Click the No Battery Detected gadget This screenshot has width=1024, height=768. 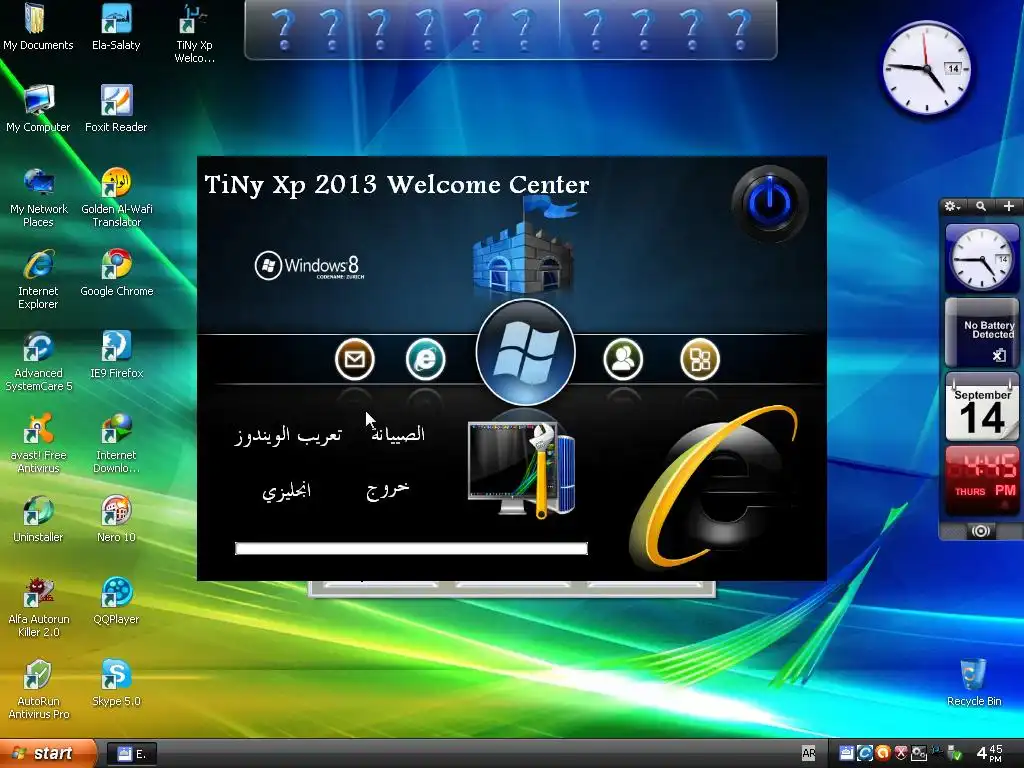[982, 332]
